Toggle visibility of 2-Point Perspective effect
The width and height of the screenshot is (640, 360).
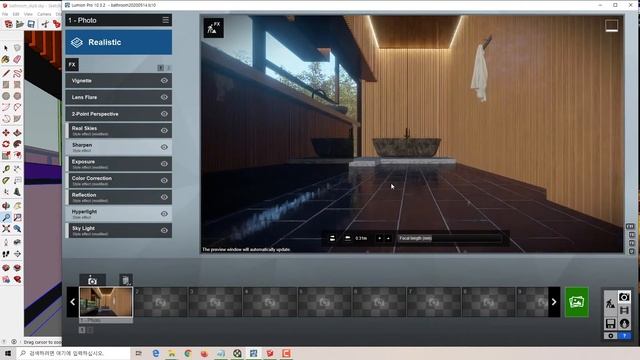(164, 114)
